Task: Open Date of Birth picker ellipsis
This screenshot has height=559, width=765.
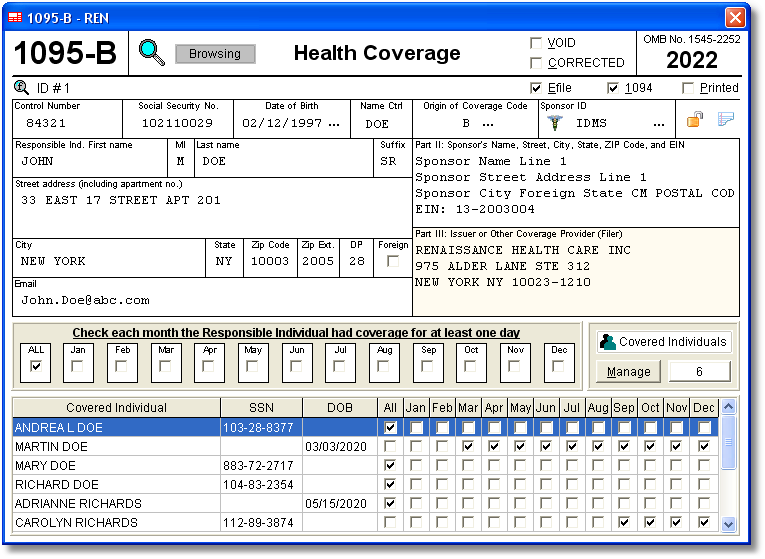Action: click(x=334, y=124)
